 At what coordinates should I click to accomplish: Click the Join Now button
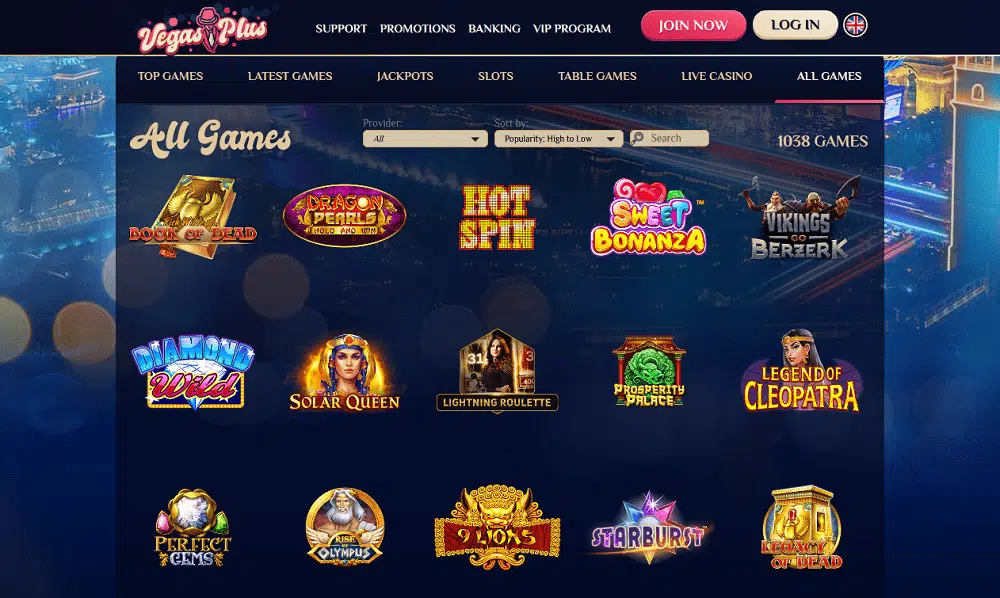(x=693, y=26)
